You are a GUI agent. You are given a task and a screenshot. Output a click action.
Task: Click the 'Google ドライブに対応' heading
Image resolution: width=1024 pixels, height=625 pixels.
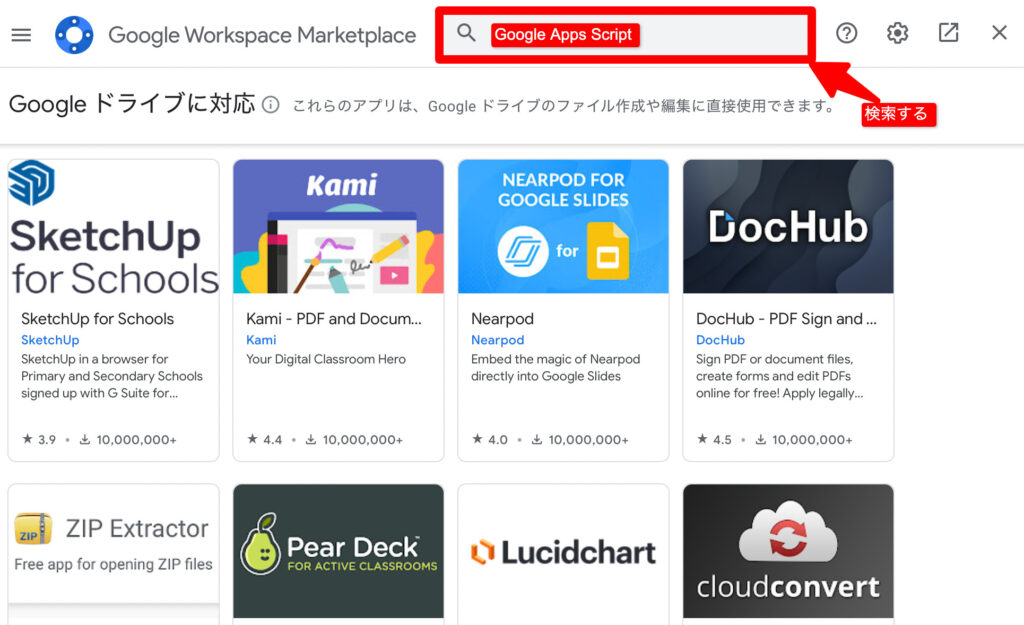click(x=132, y=104)
